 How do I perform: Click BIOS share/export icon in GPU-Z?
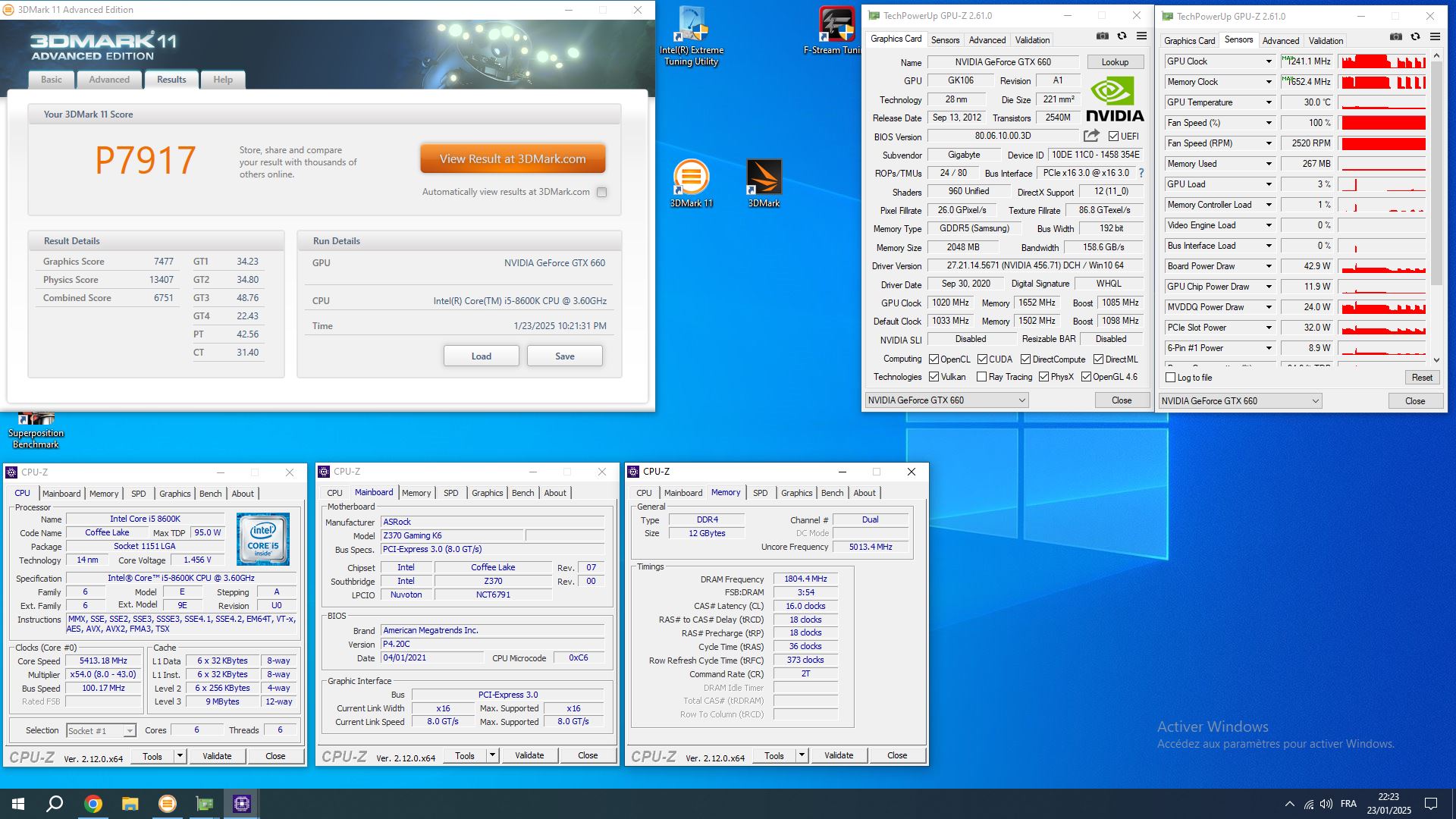(x=1091, y=136)
